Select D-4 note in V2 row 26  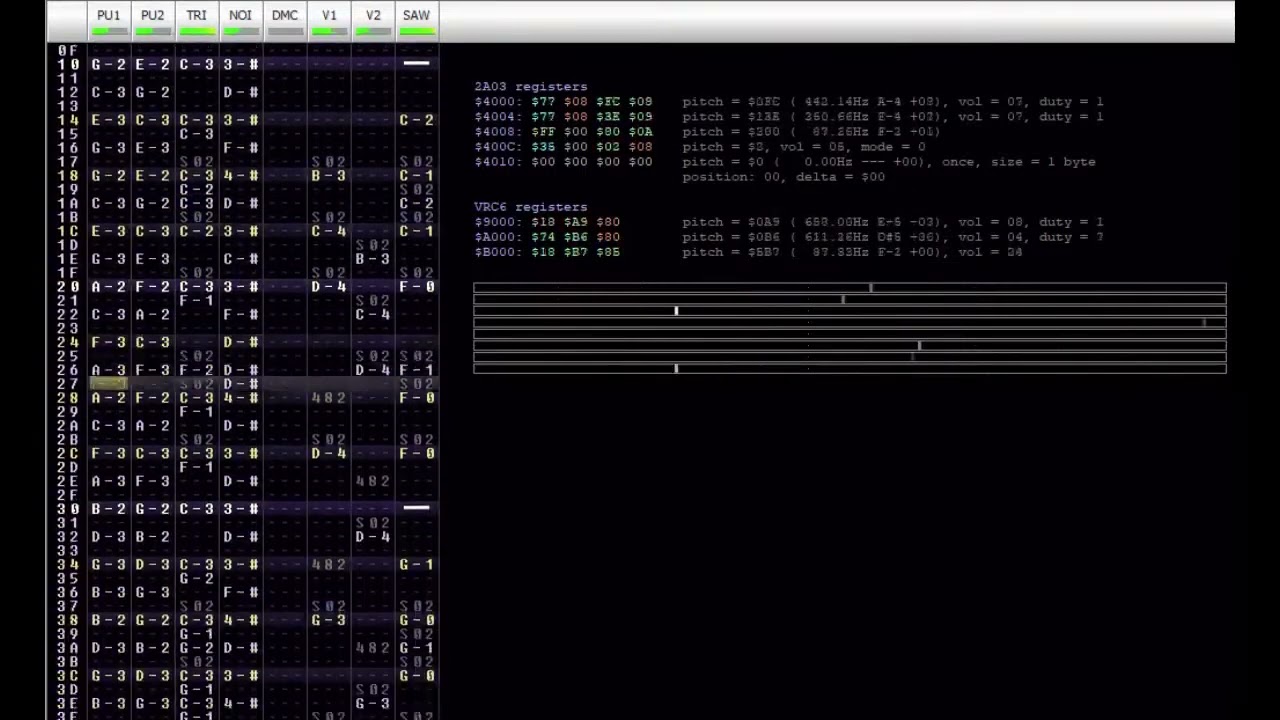373,370
